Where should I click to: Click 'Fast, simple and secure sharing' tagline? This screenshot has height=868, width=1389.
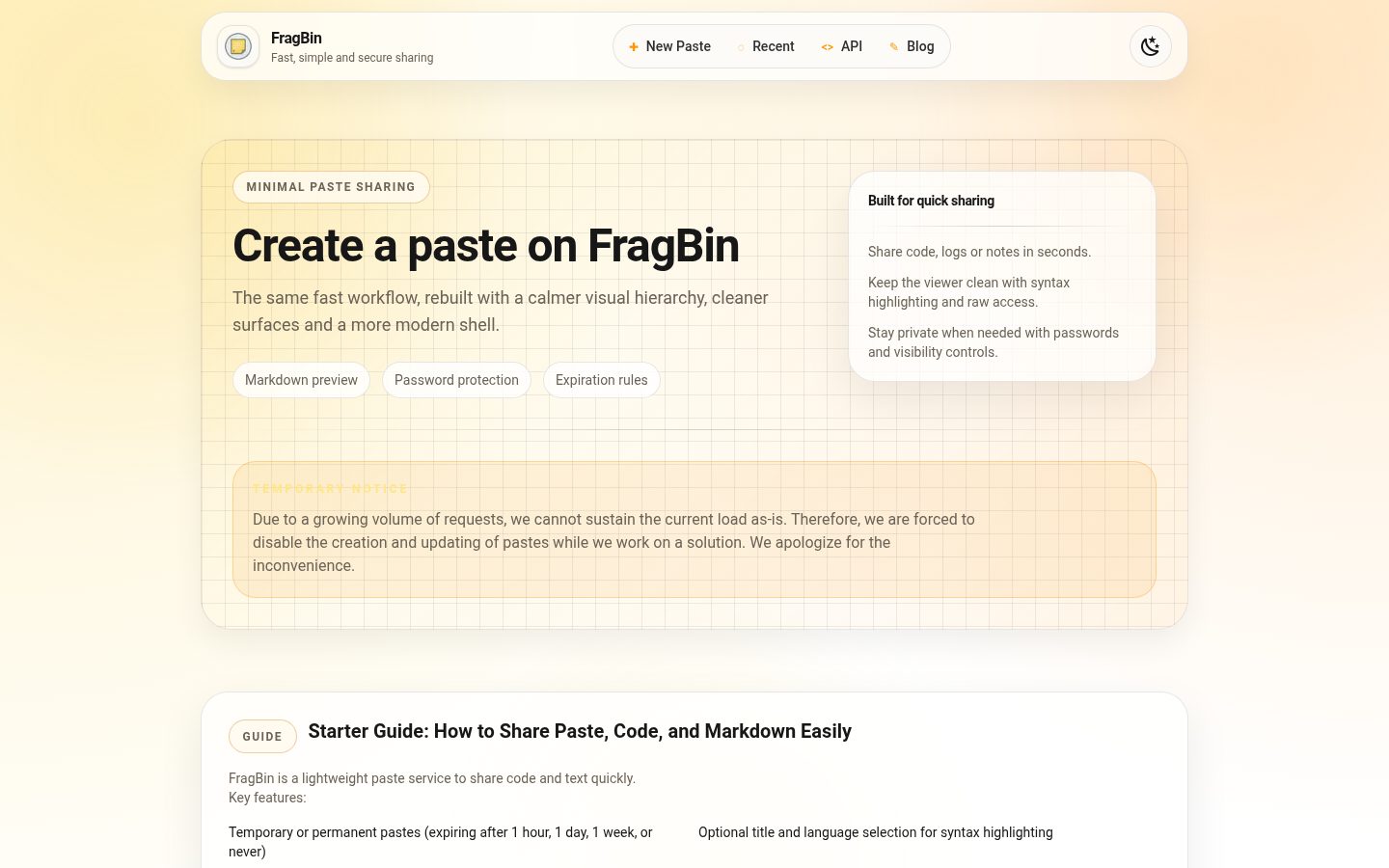click(x=352, y=58)
